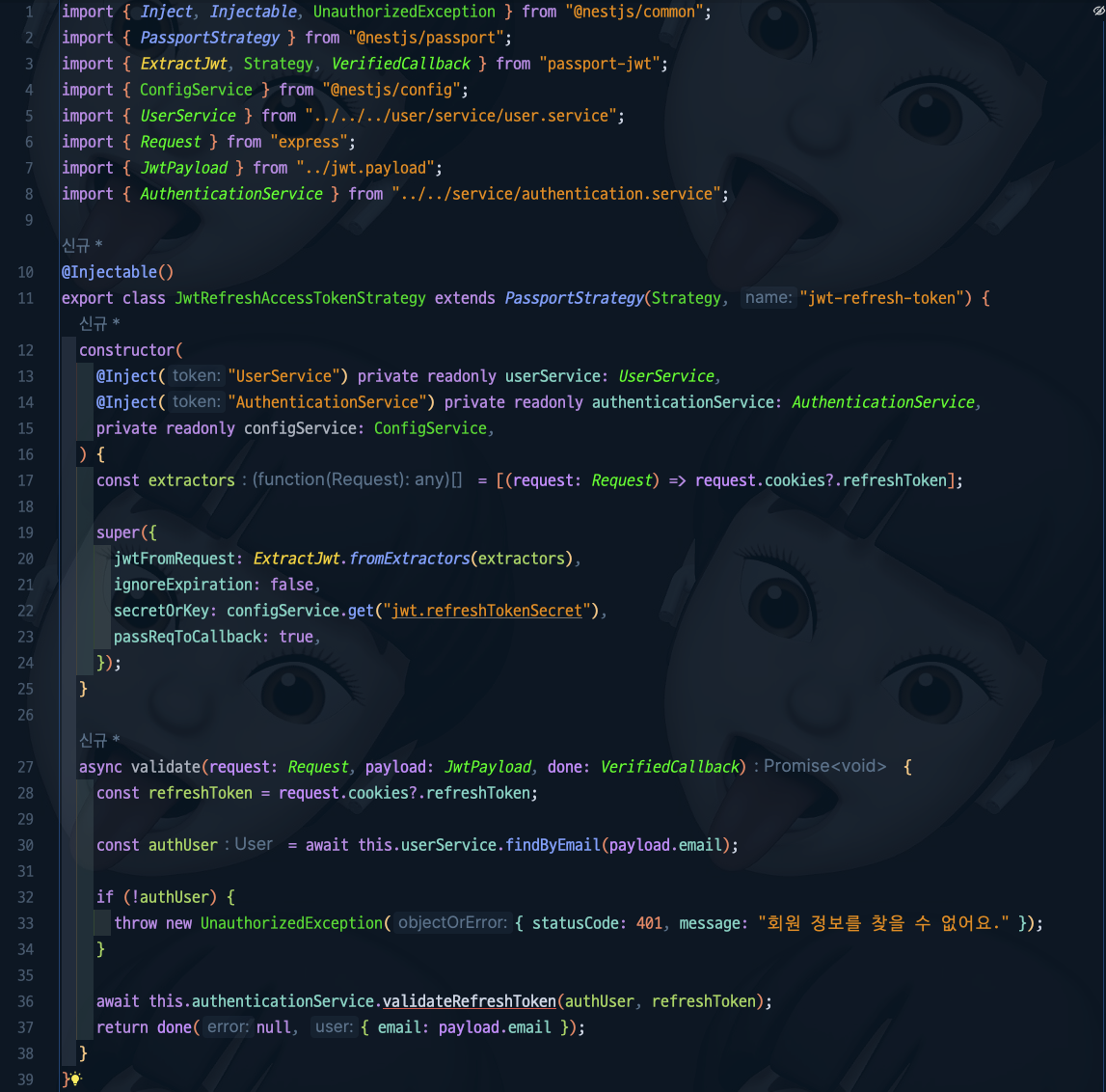Screen dimensions: 1106x1092
Task: Click the findByEmail method call
Action: click(x=553, y=845)
